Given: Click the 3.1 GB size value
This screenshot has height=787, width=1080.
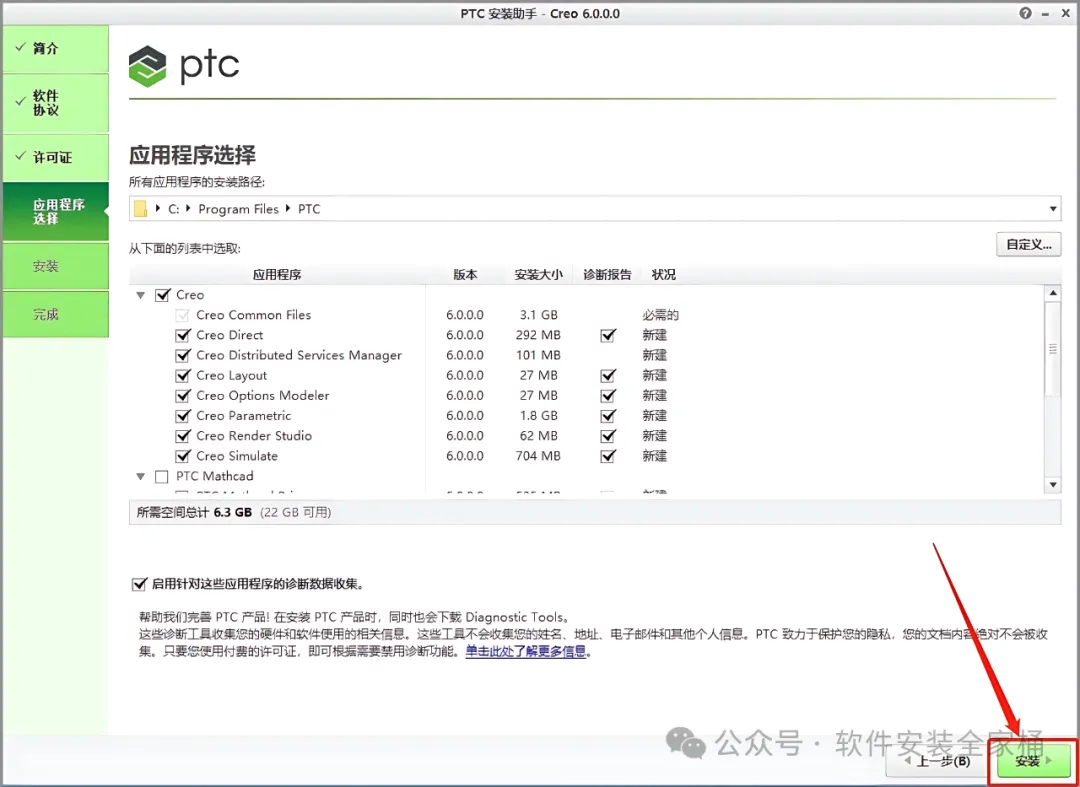Looking at the screenshot, I should pos(539,315).
